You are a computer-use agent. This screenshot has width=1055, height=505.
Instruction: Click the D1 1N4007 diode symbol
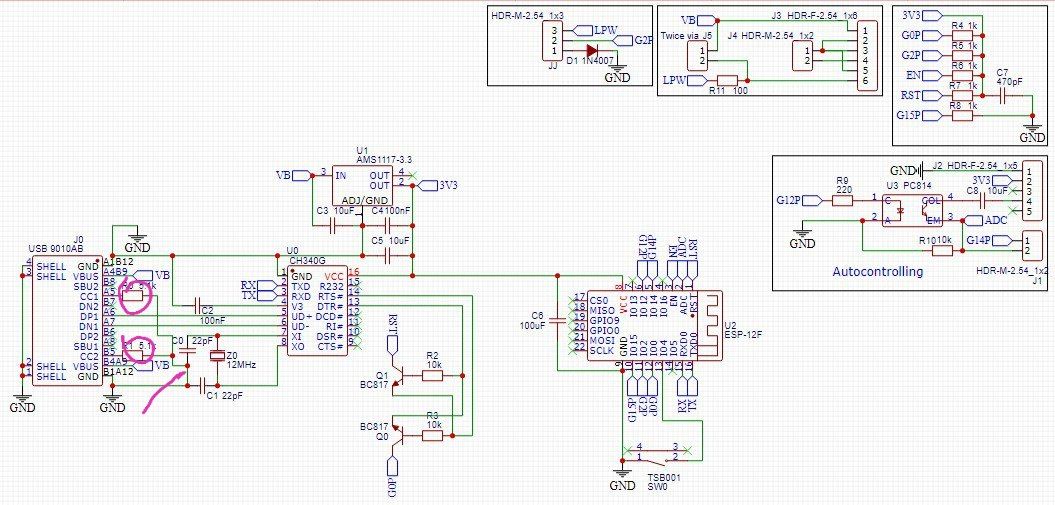(591, 50)
